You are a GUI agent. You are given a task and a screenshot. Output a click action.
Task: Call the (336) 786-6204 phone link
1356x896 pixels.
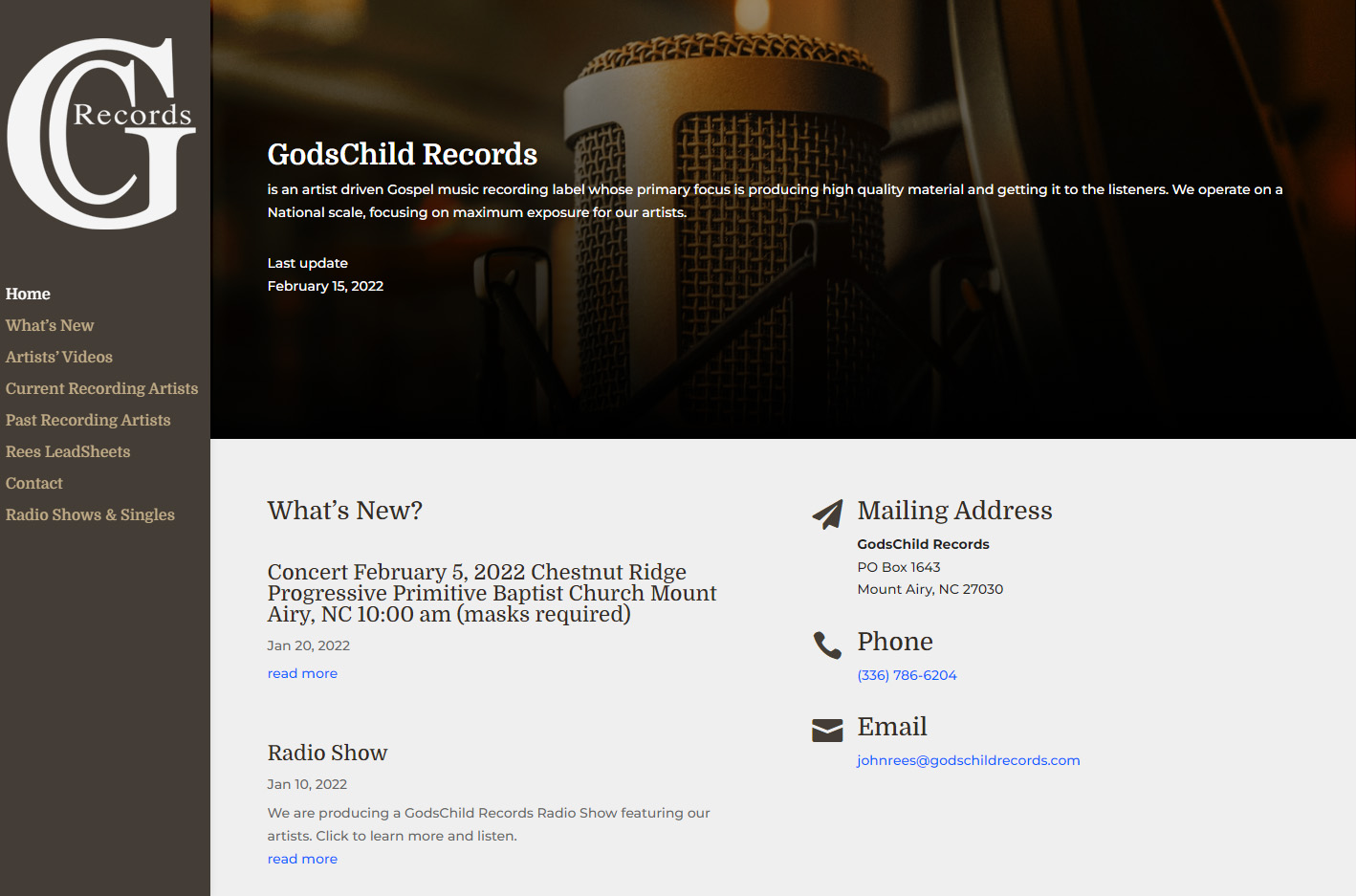(x=907, y=675)
